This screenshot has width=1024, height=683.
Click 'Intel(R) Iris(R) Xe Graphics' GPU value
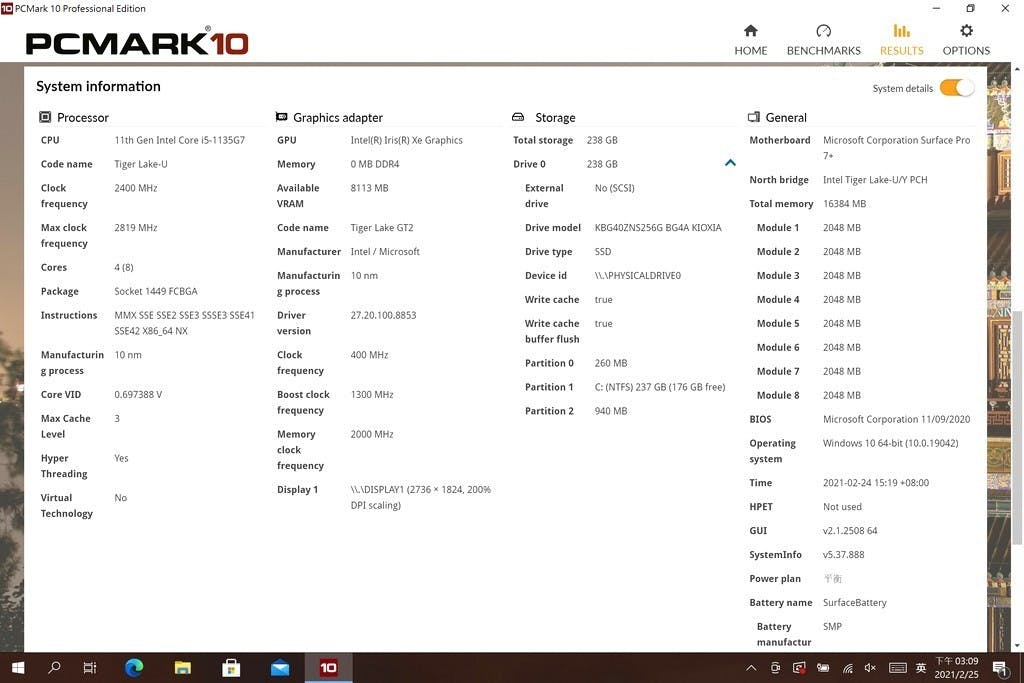click(406, 140)
